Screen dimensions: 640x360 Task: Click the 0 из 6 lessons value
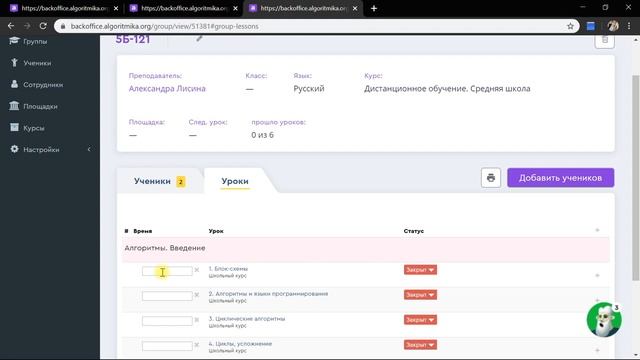click(x=262, y=135)
